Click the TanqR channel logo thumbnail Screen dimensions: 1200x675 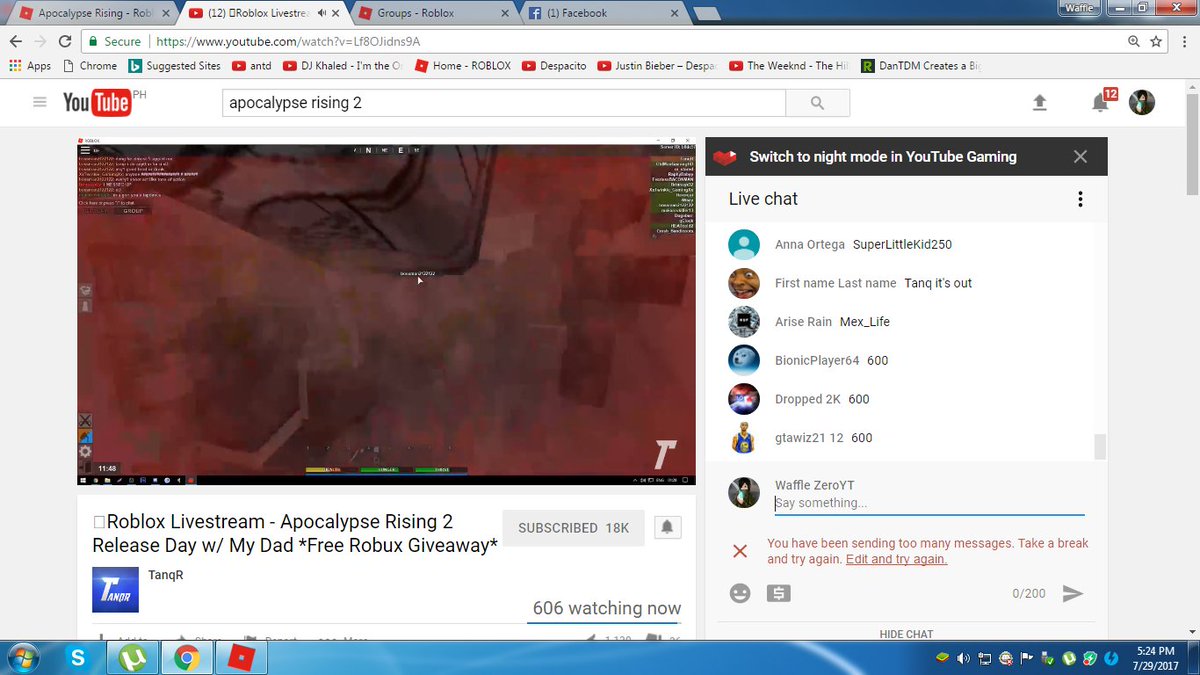tap(115, 590)
